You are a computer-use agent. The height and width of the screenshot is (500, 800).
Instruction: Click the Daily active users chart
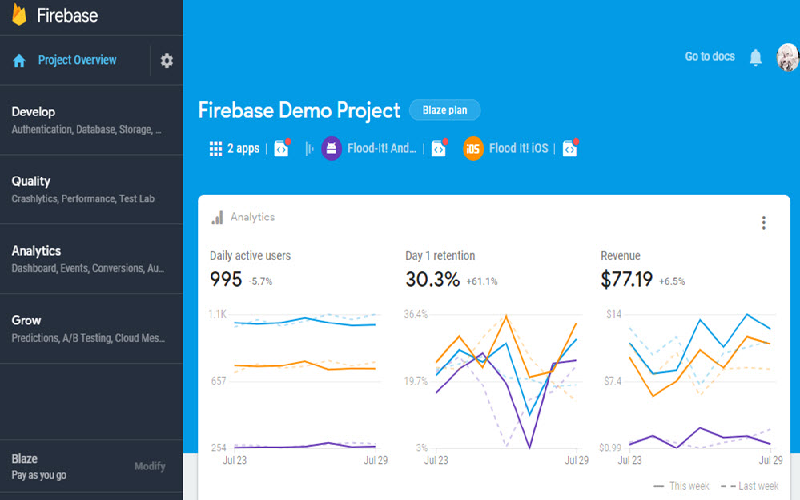pyautogui.click(x=293, y=380)
